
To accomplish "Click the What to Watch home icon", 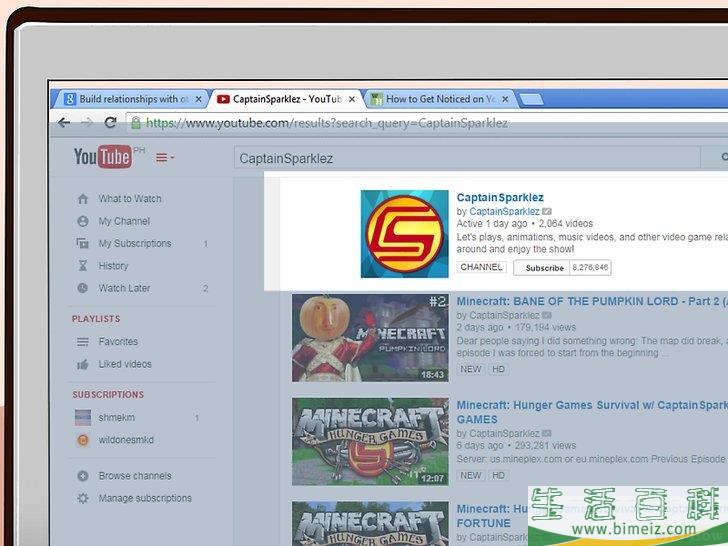I will tap(83, 199).
